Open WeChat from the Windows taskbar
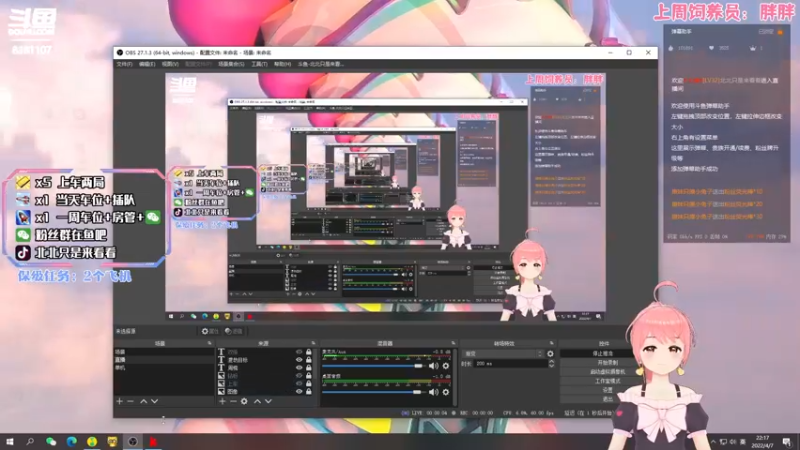The image size is (800, 450). 51,441
